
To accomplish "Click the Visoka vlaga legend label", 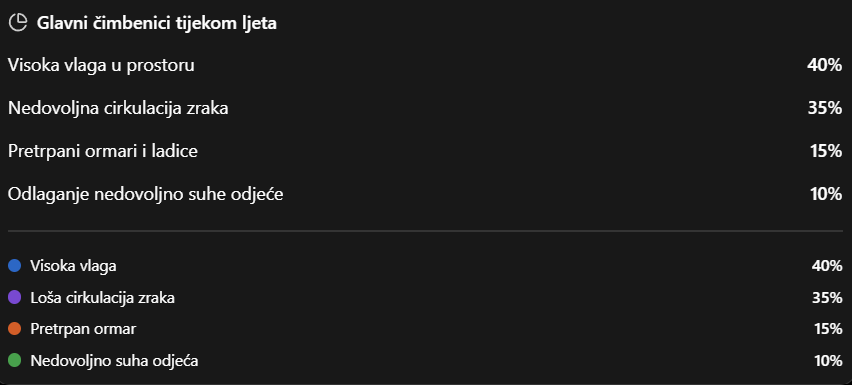I will 73,266.
